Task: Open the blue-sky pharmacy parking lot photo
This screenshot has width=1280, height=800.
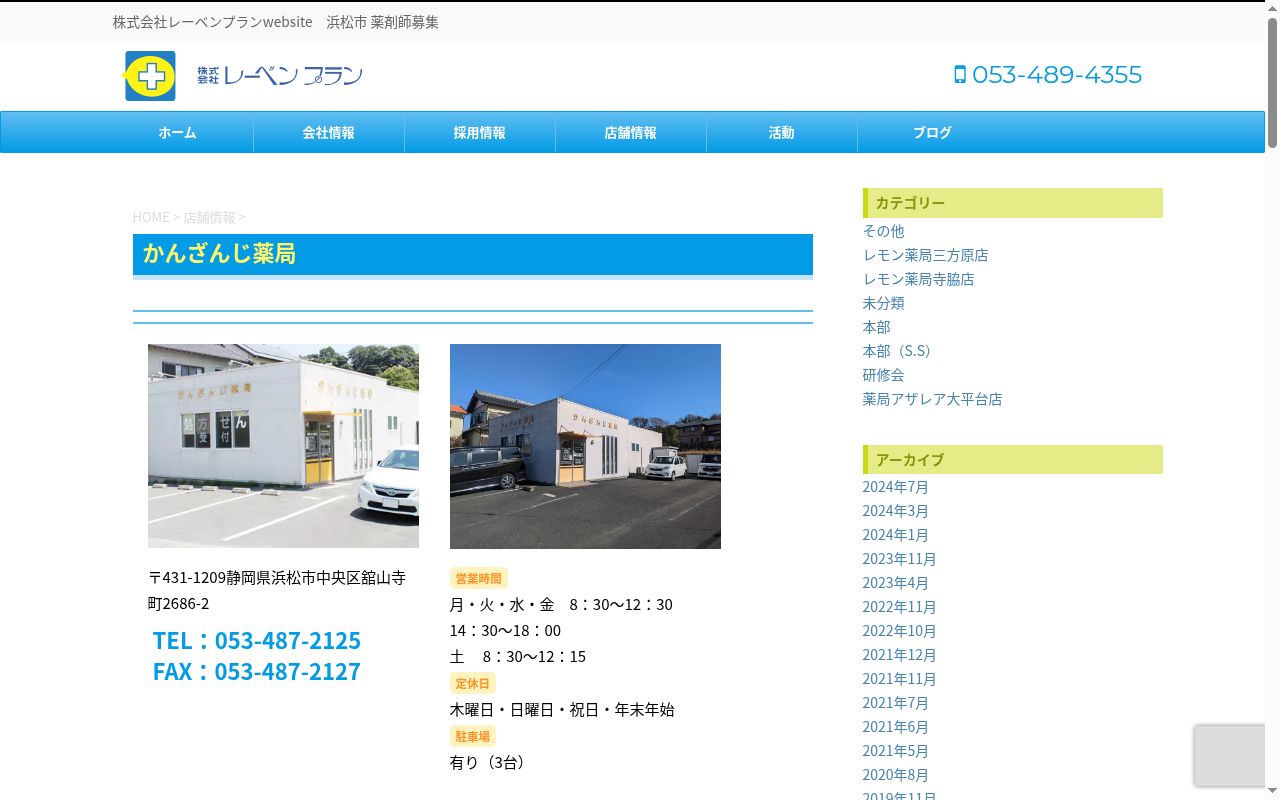Action: coord(585,446)
